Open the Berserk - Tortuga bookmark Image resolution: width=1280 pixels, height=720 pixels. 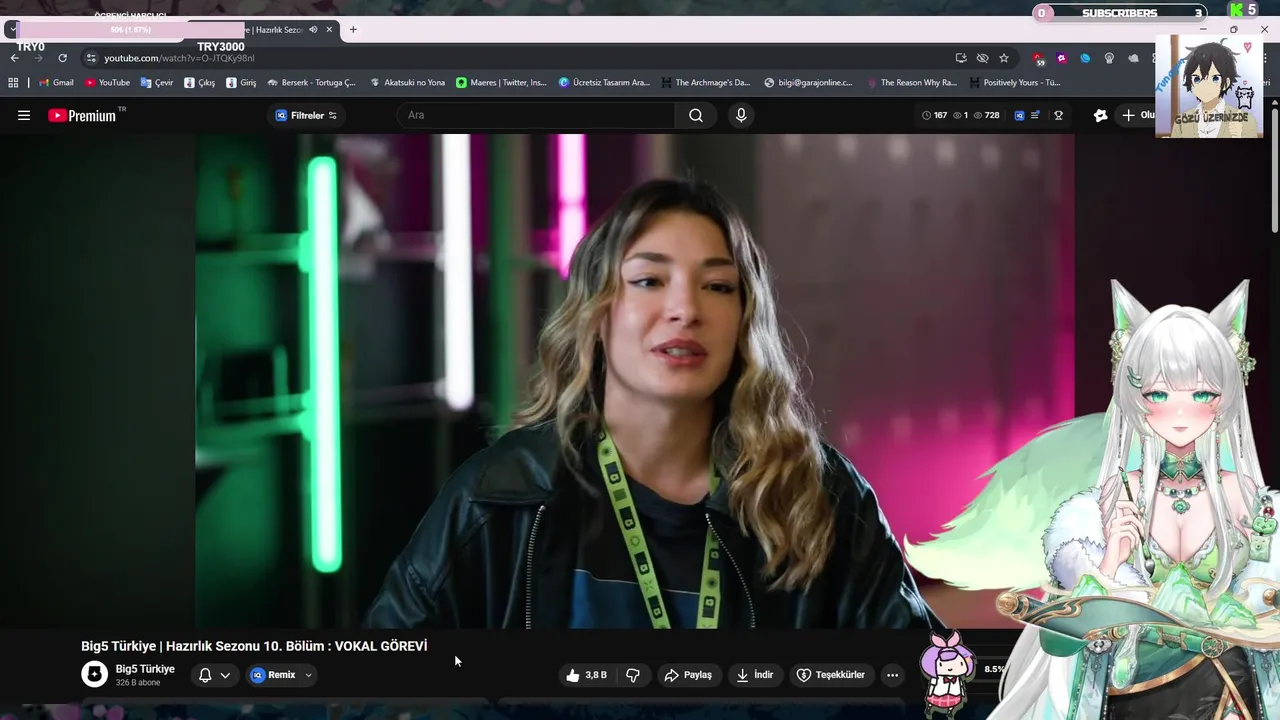click(311, 83)
